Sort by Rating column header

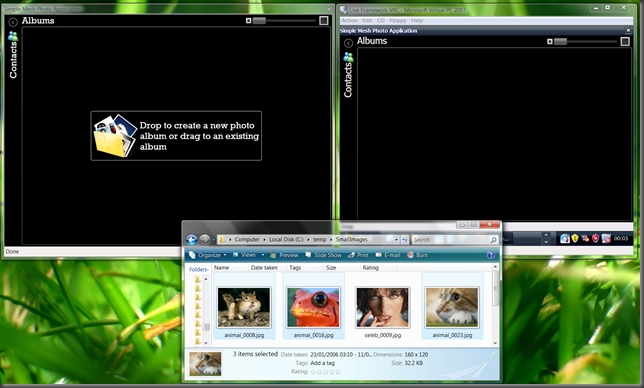[379, 268]
